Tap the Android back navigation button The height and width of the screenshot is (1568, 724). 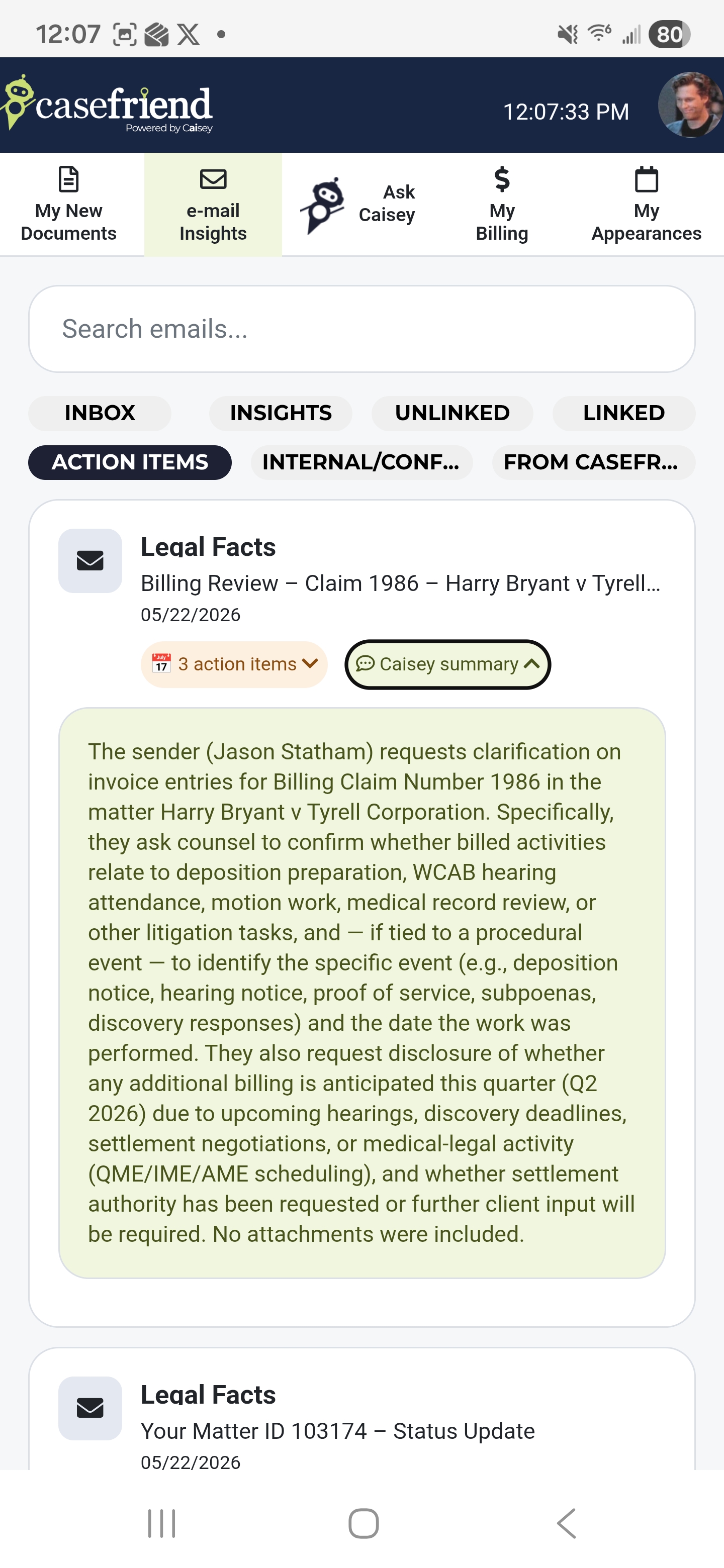(566, 1524)
